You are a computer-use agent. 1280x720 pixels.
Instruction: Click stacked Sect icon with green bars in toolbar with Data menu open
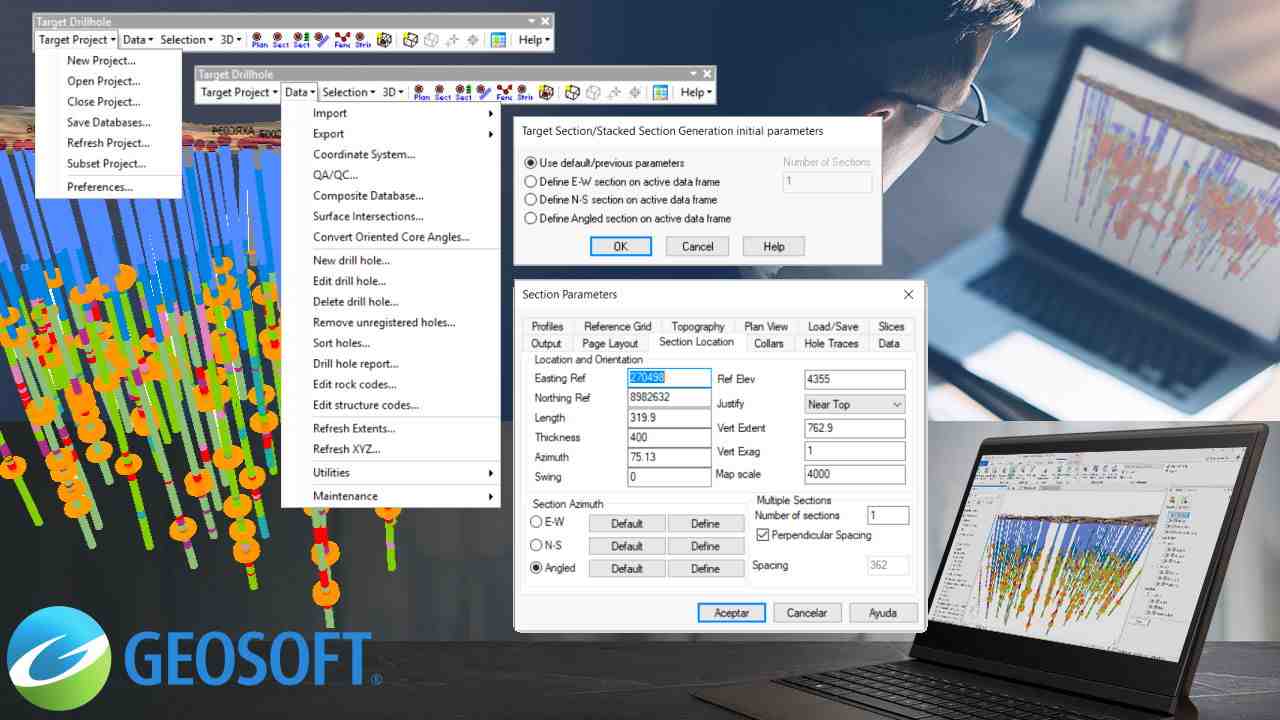click(463, 92)
